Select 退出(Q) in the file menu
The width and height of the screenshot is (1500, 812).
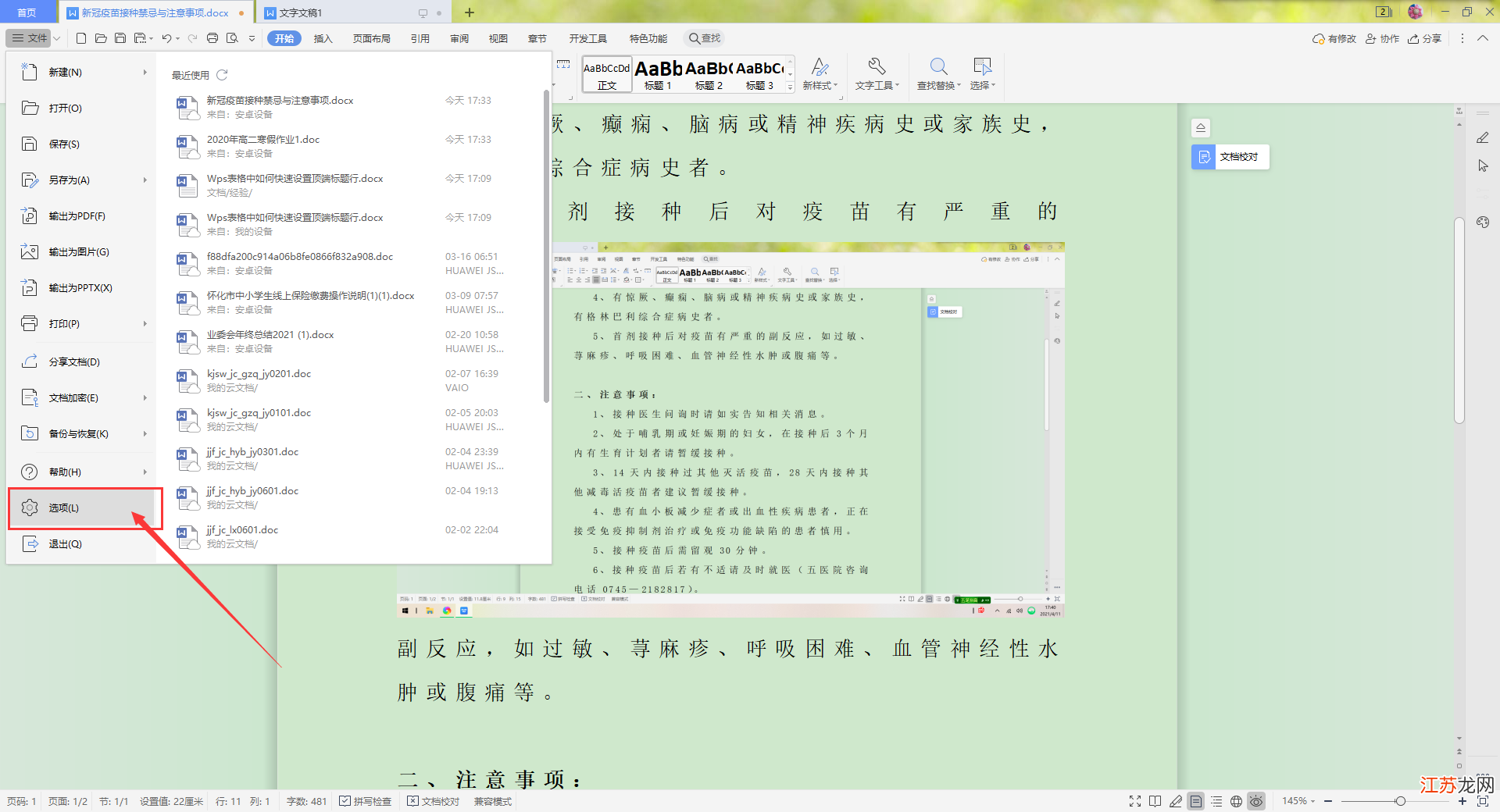(81, 544)
